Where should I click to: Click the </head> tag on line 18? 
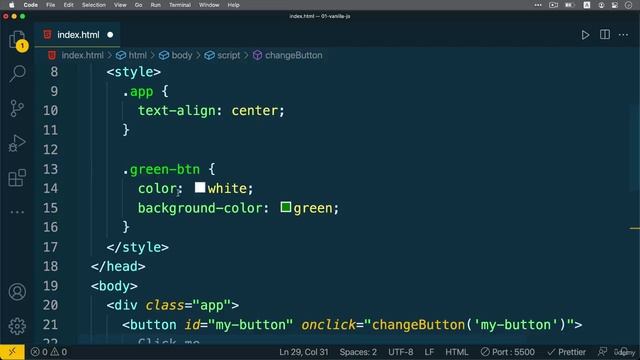tap(118, 266)
